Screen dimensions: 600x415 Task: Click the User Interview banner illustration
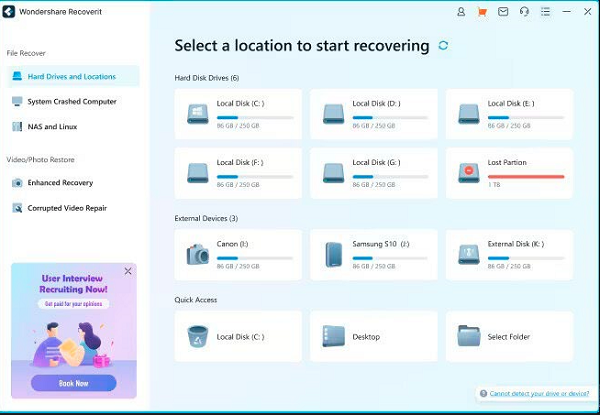click(73, 343)
